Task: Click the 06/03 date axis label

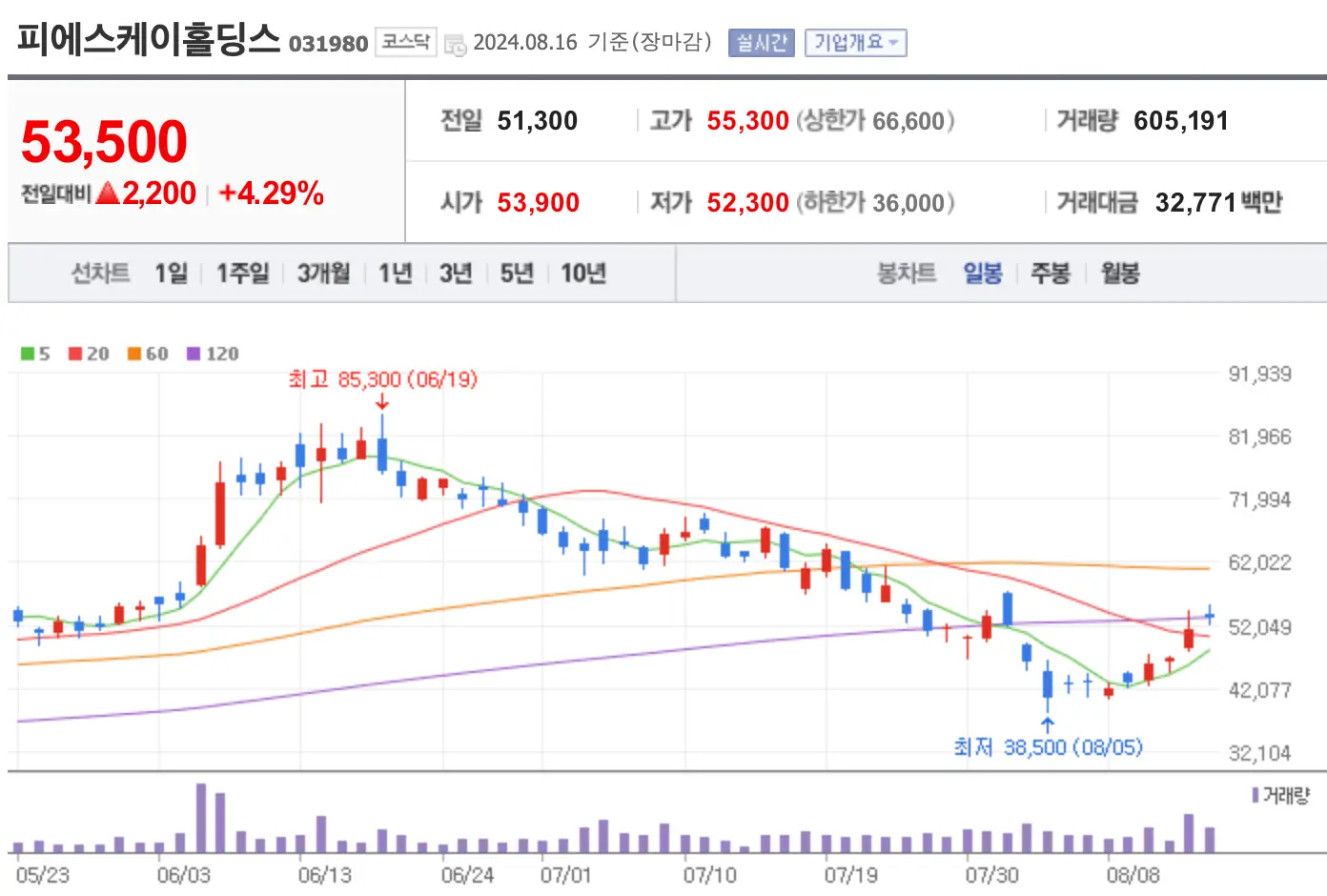Action: tap(183, 875)
